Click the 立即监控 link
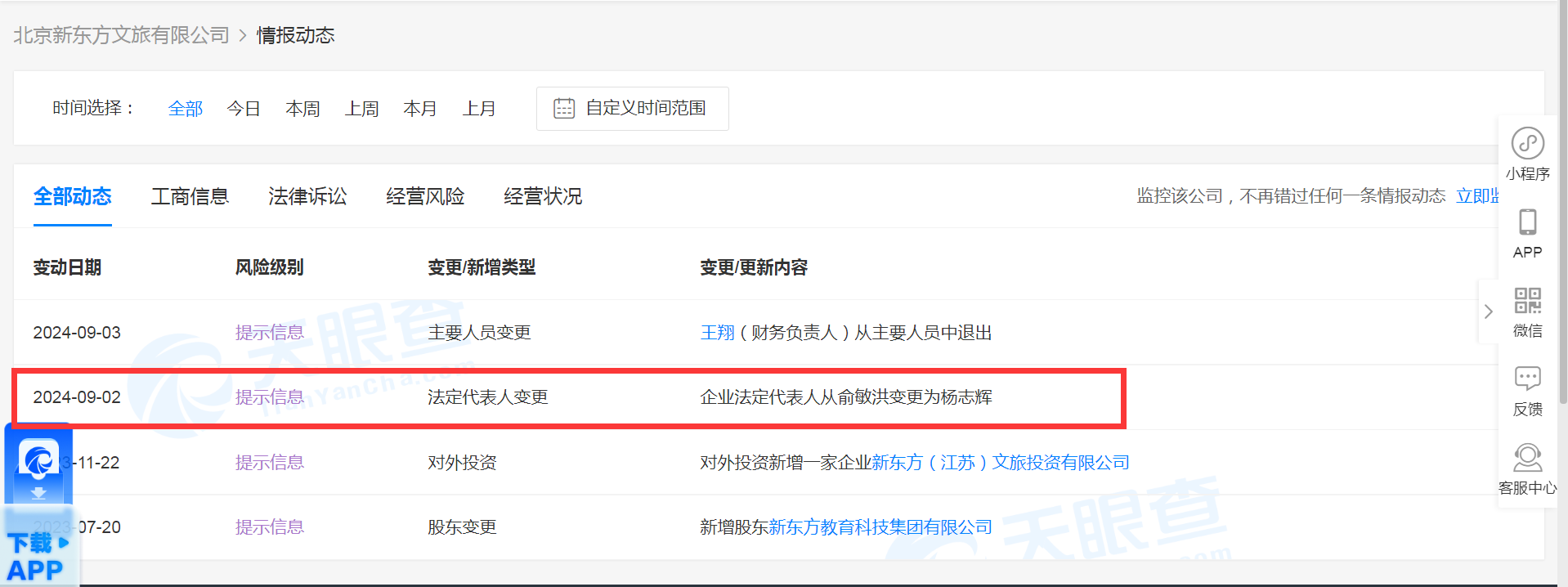This screenshot has height=587, width=1568. 1477,196
